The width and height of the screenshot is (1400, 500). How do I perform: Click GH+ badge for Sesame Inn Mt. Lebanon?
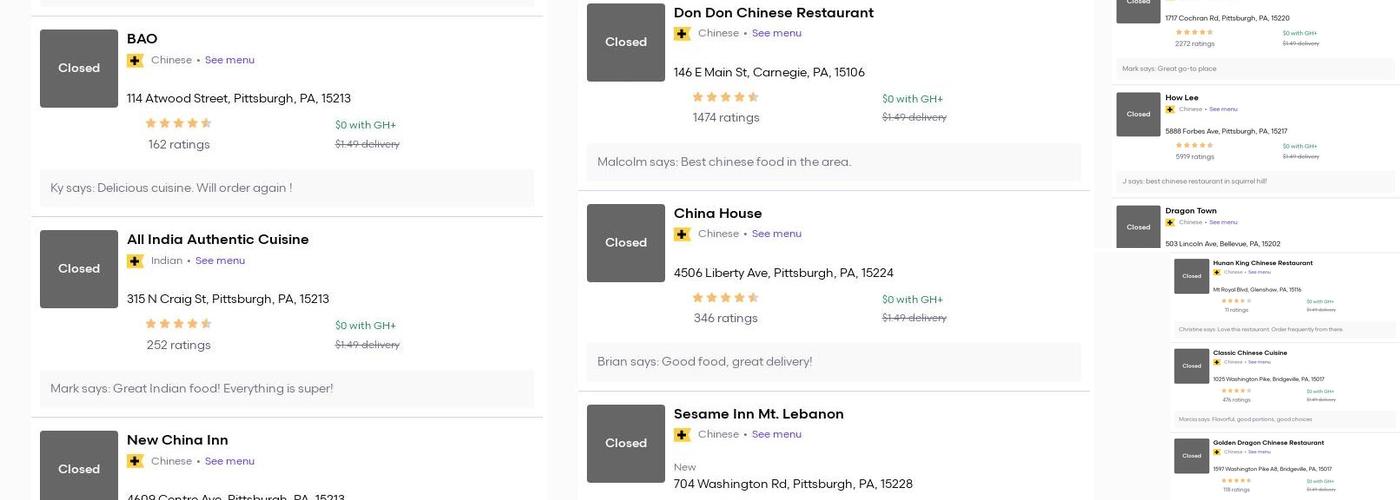click(682, 435)
